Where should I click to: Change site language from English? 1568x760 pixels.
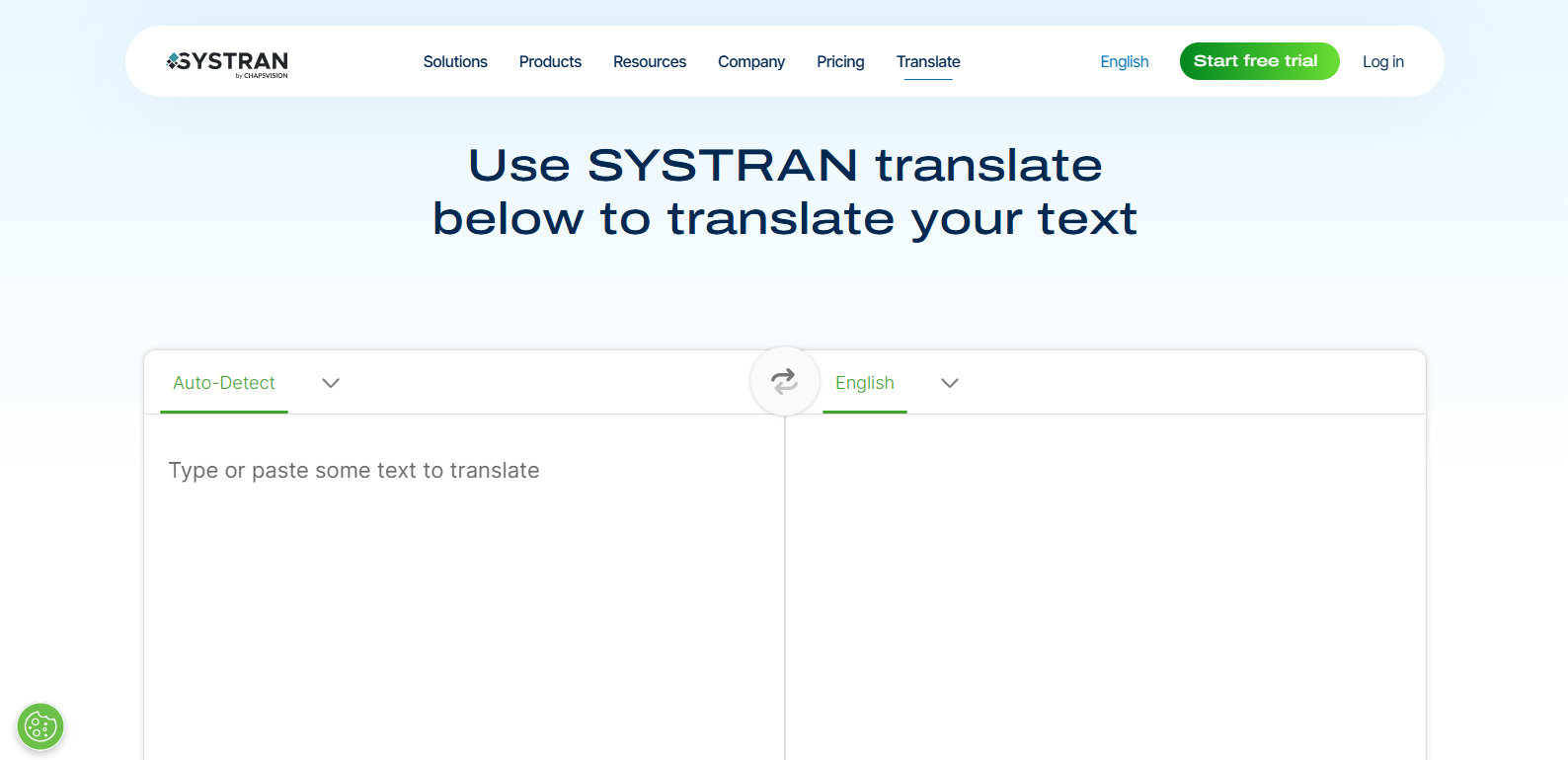(1125, 61)
